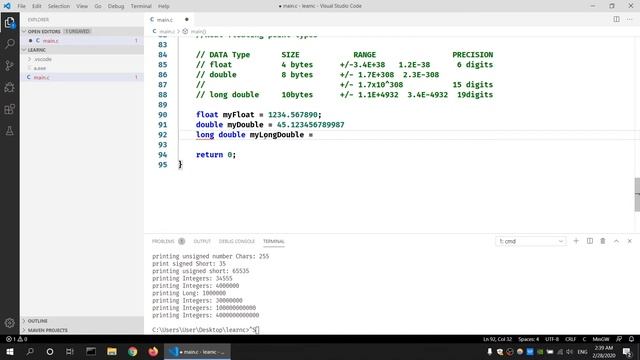640x360 pixels.
Task: Open the Selection menu
Action: click(x=59, y=6)
